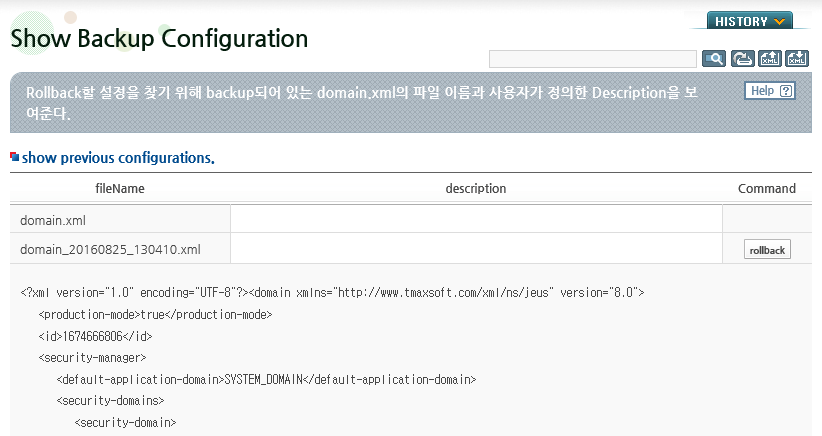Viewport: 822px width, 436px height.
Task: Click the description cell of domain_20160825_130410.xml
Action: 476,248
